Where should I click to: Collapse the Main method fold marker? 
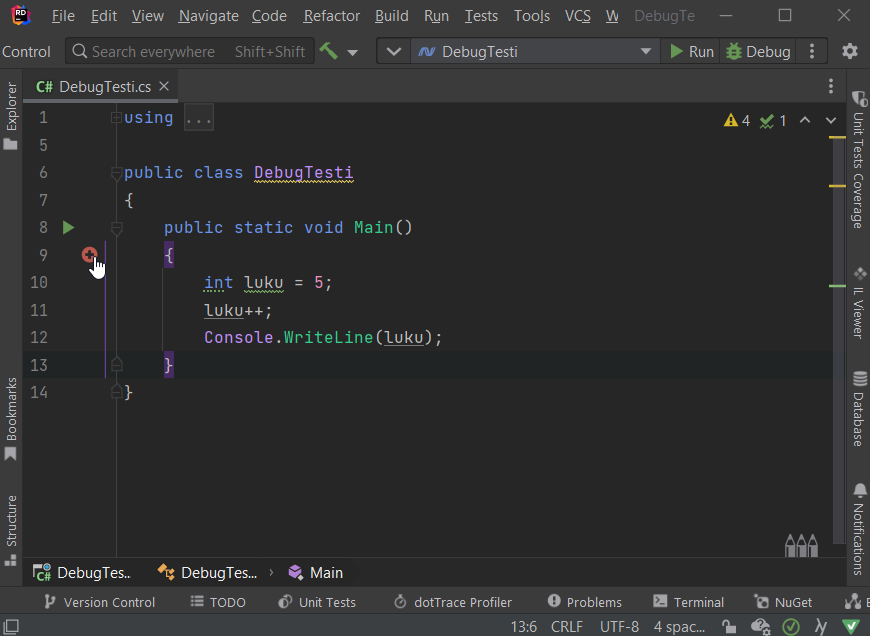coord(116,229)
